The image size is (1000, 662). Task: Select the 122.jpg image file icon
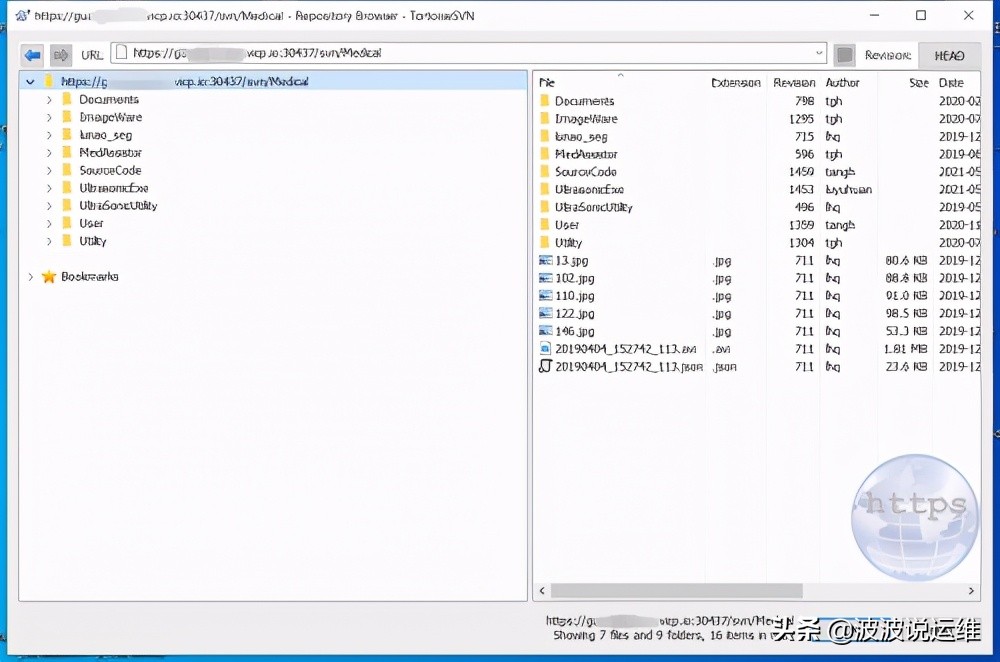(x=545, y=313)
